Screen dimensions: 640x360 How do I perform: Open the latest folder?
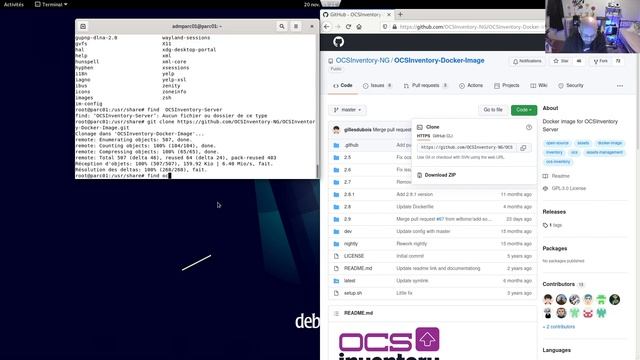(x=349, y=281)
